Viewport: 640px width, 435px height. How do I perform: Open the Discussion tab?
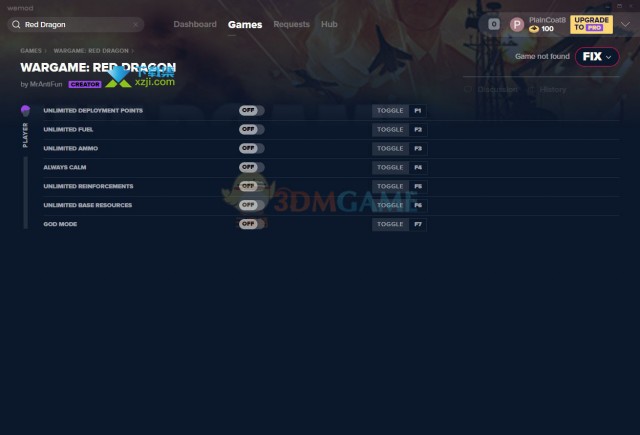click(x=491, y=89)
